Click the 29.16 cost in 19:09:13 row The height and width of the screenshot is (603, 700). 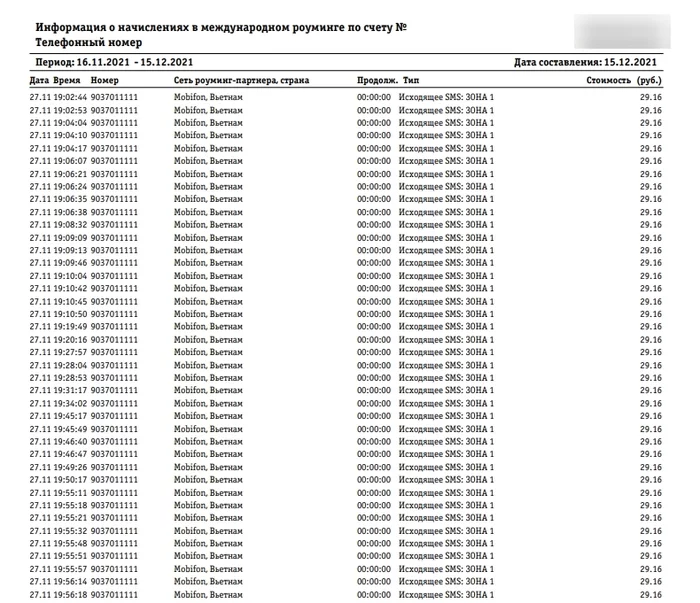pyautogui.click(x=650, y=250)
